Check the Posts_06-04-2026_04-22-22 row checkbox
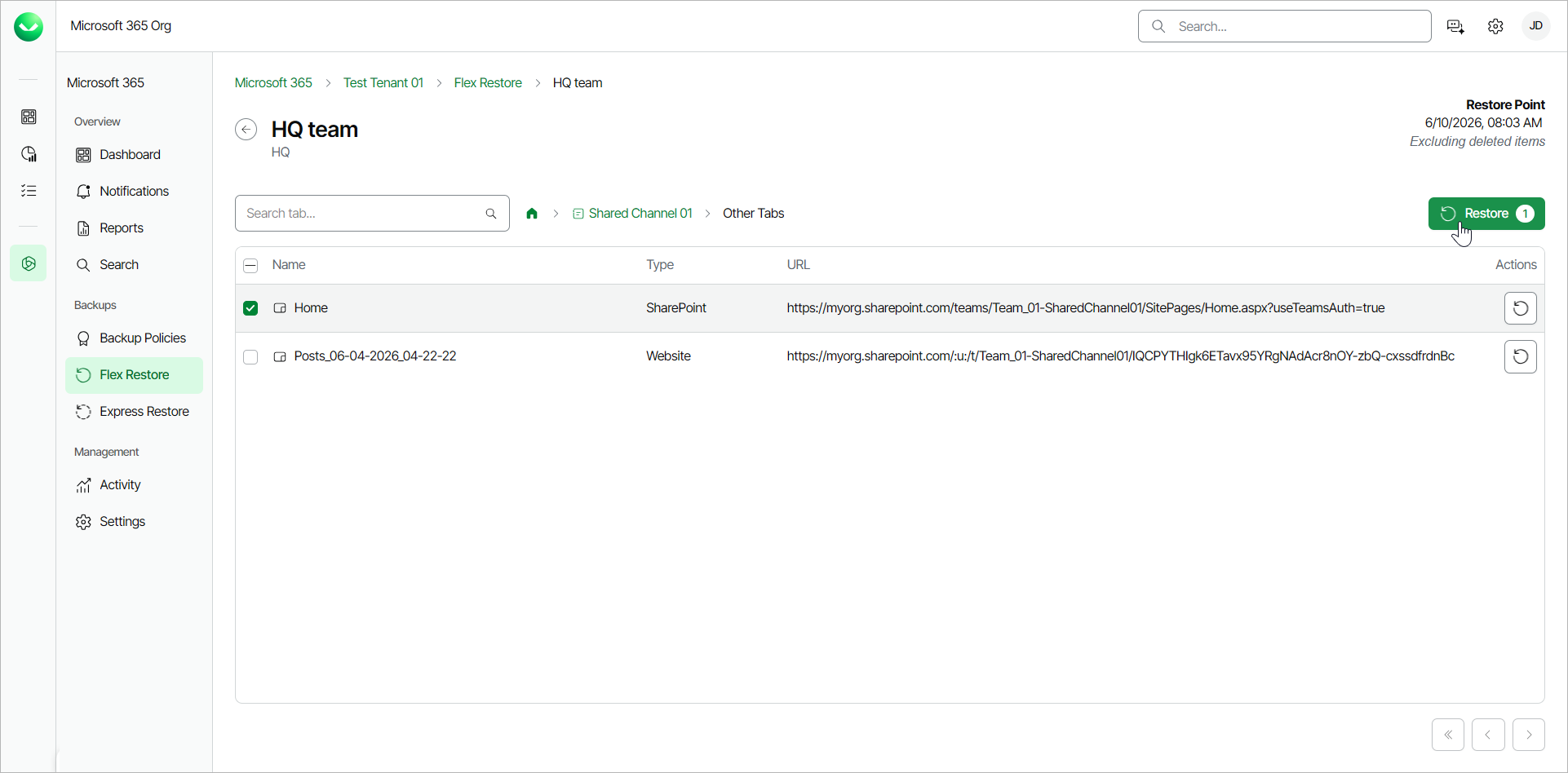1568x773 pixels. point(250,357)
